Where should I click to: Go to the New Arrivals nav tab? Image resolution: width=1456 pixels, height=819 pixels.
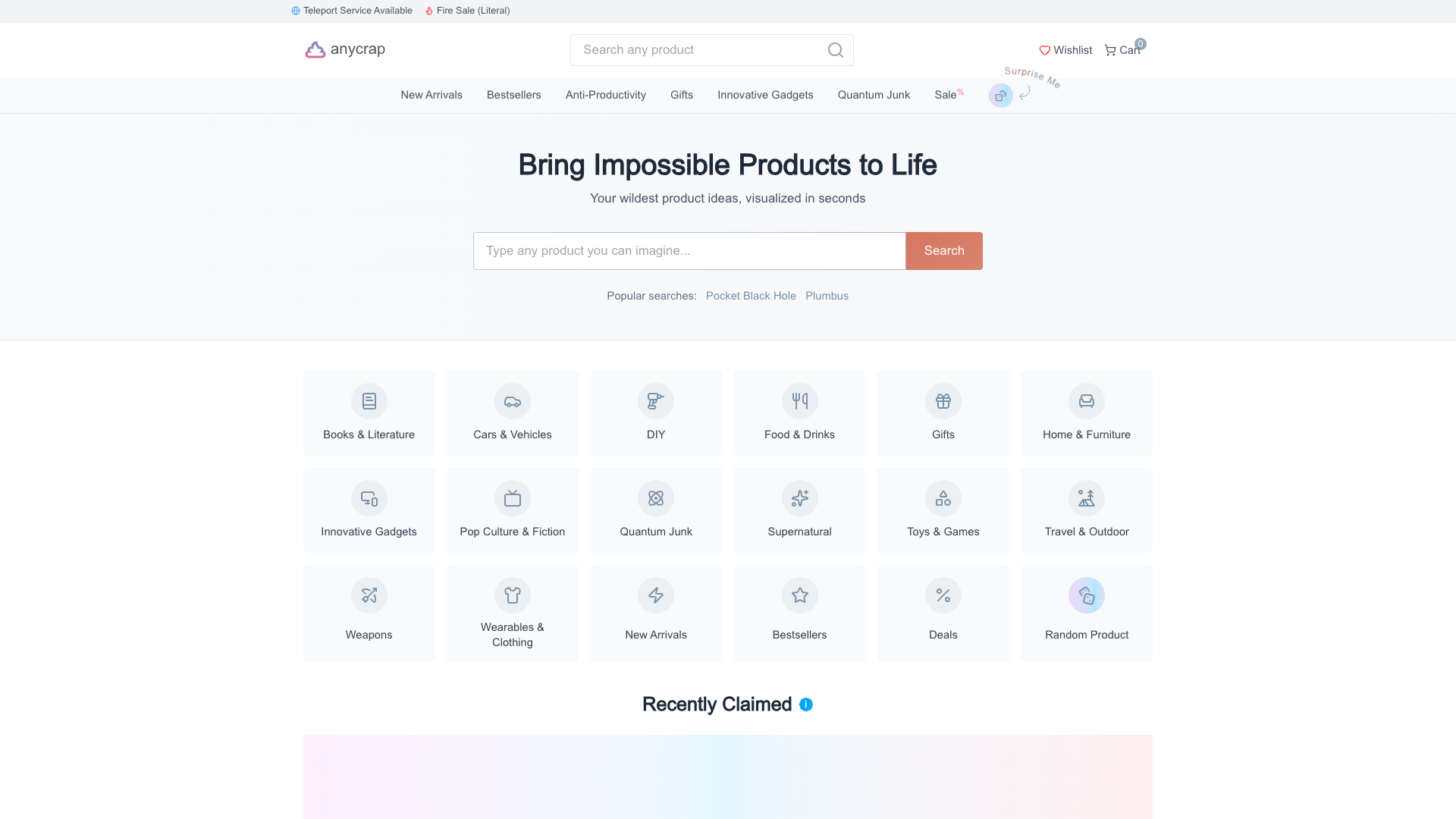point(431,95)
